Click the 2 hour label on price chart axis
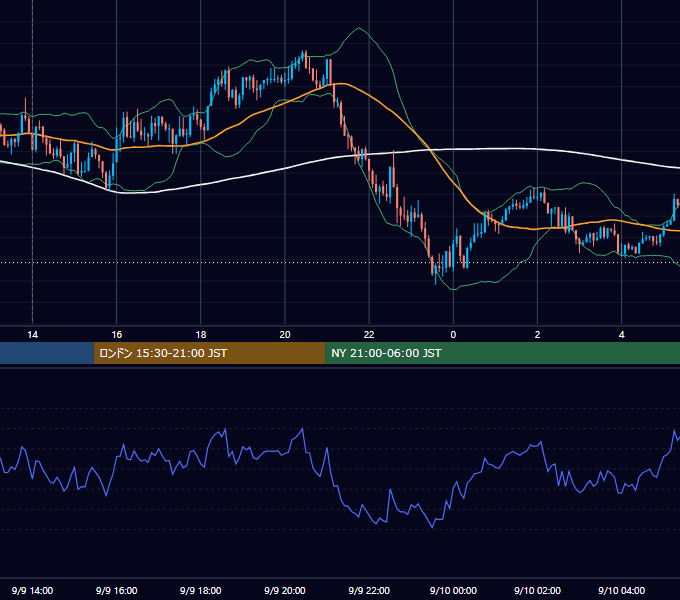 click(537, 335)
